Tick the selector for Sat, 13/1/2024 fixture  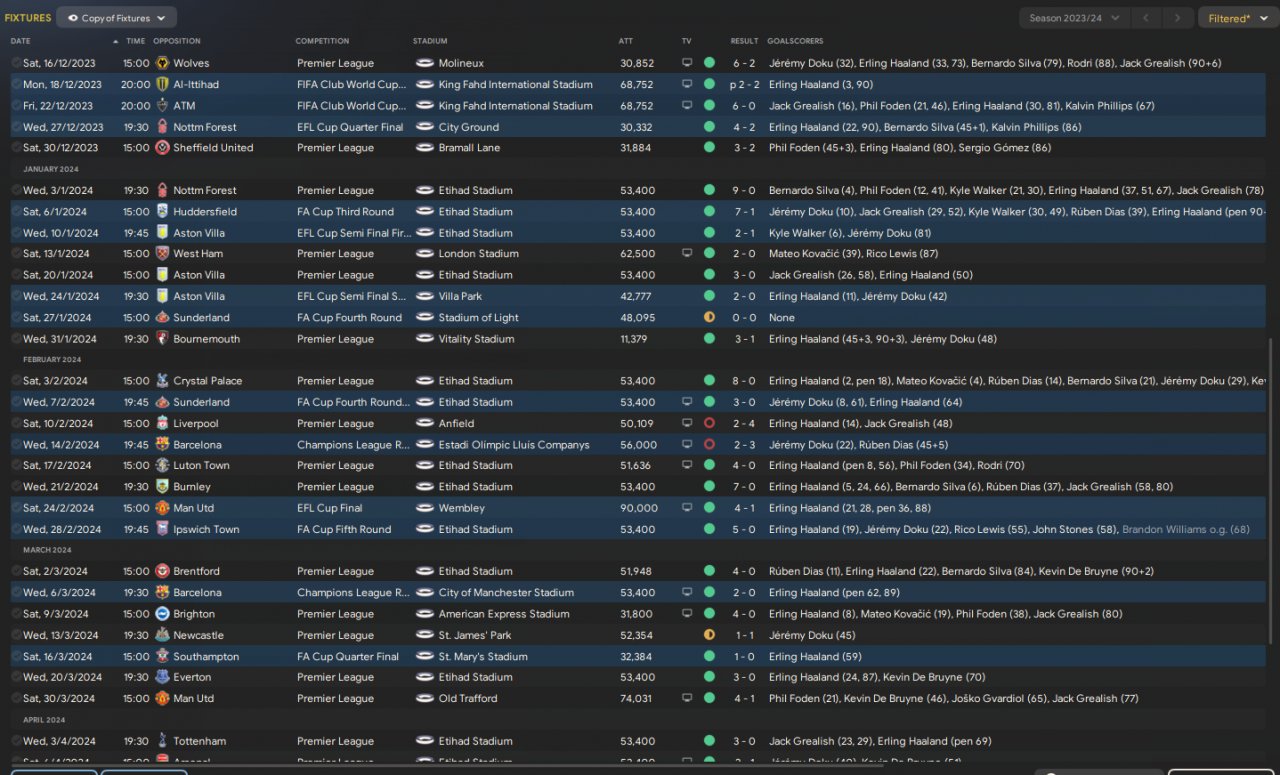coord(16,254)
